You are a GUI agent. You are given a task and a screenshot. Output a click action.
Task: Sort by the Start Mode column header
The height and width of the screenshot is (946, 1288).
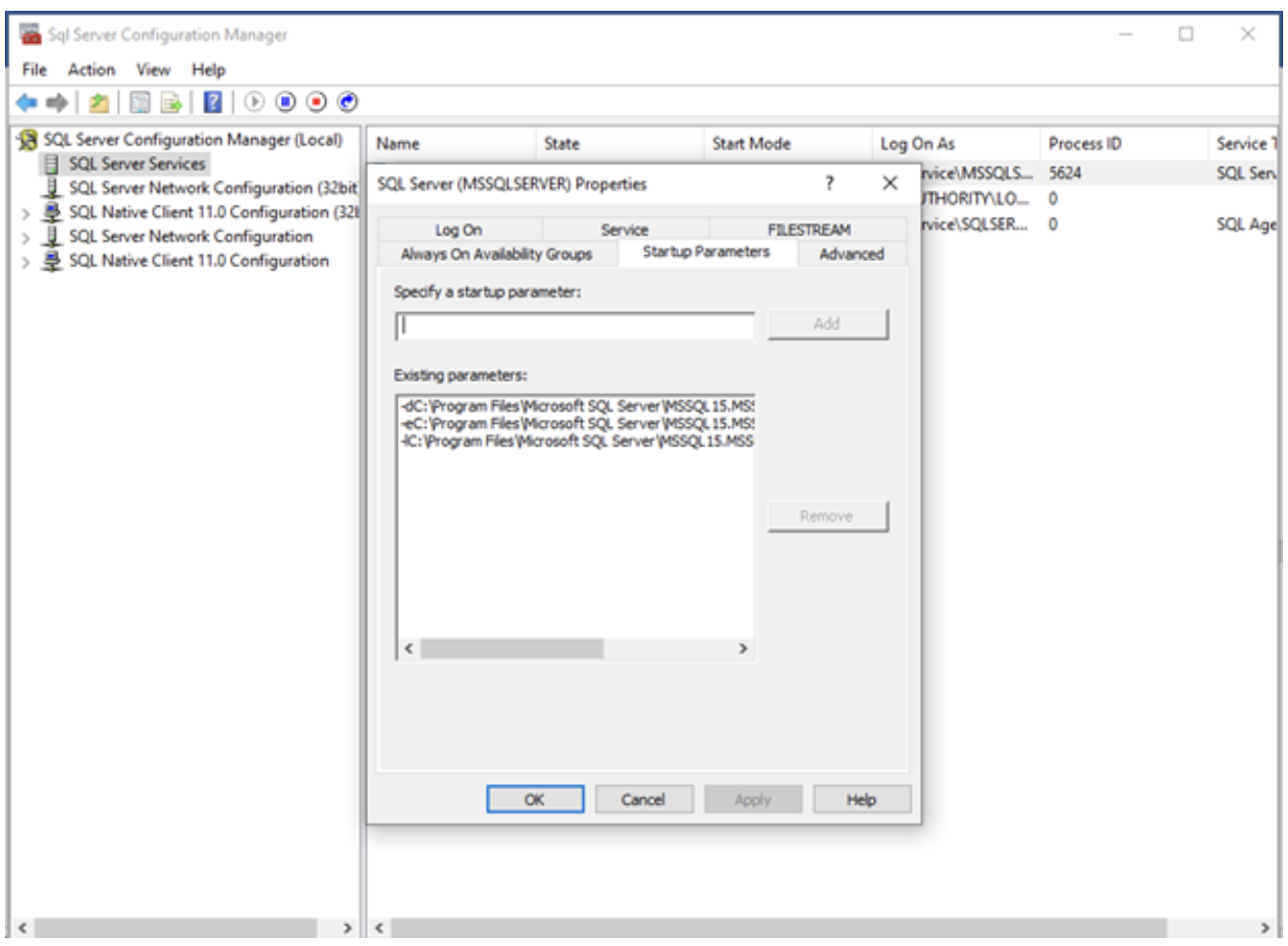click(x=787, y=144)
